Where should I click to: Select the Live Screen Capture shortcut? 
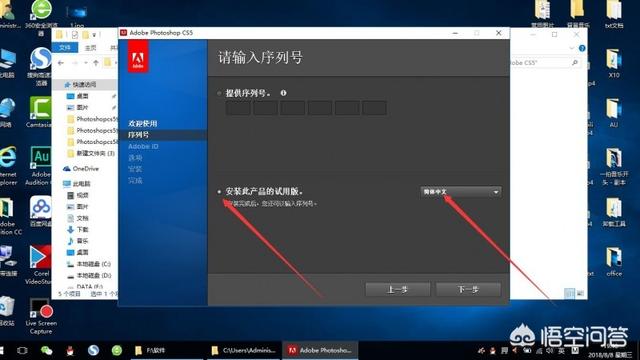click(41, 316)
